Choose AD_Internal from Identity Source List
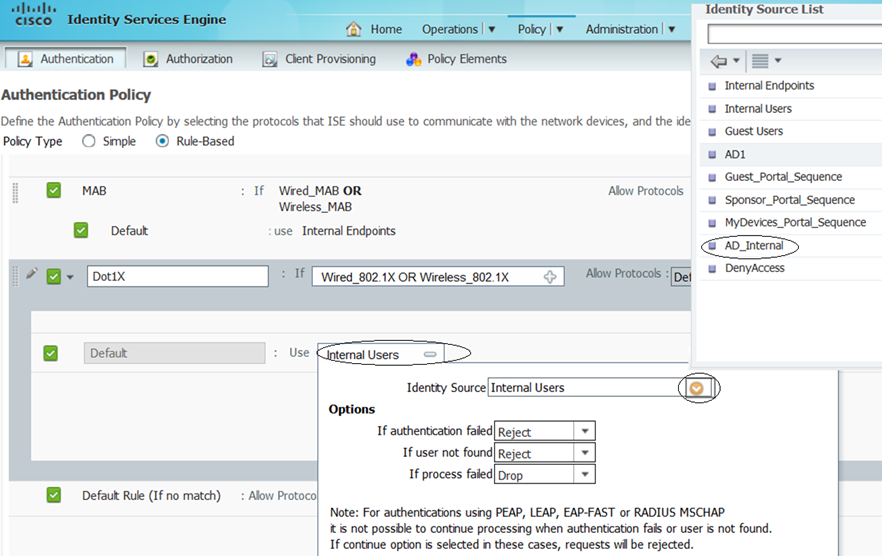The width and height of the screenshot is (882, 556). pos(753,245)
